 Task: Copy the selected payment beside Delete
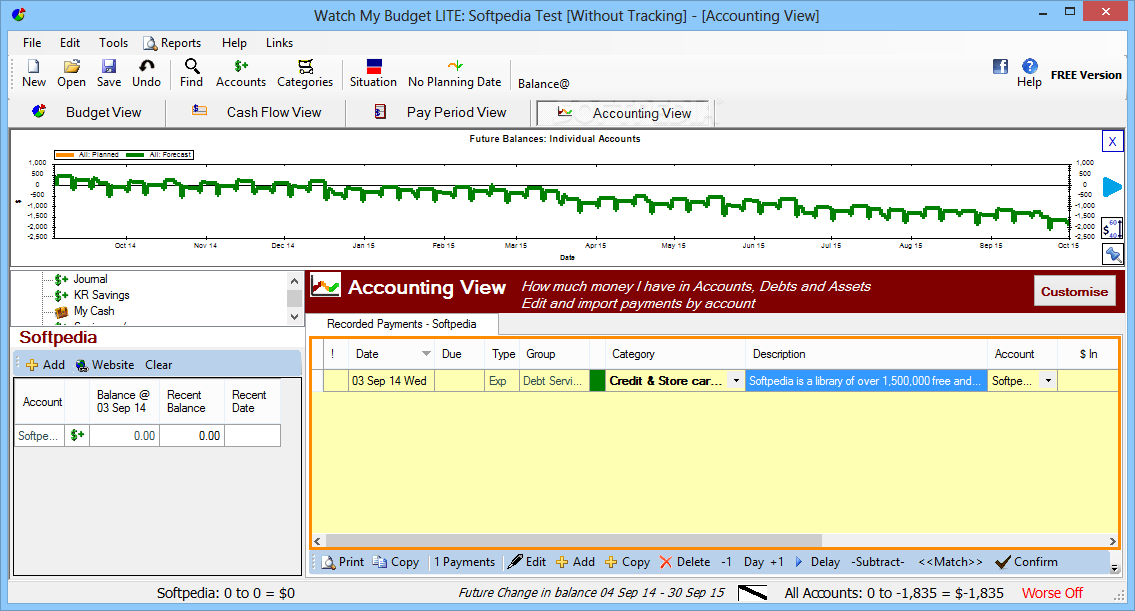628,562
